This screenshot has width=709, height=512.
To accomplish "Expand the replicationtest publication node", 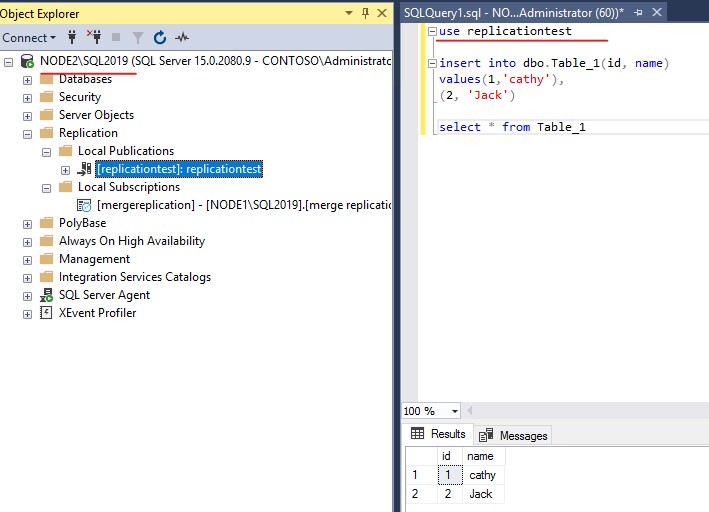I will tap(66, 171).
